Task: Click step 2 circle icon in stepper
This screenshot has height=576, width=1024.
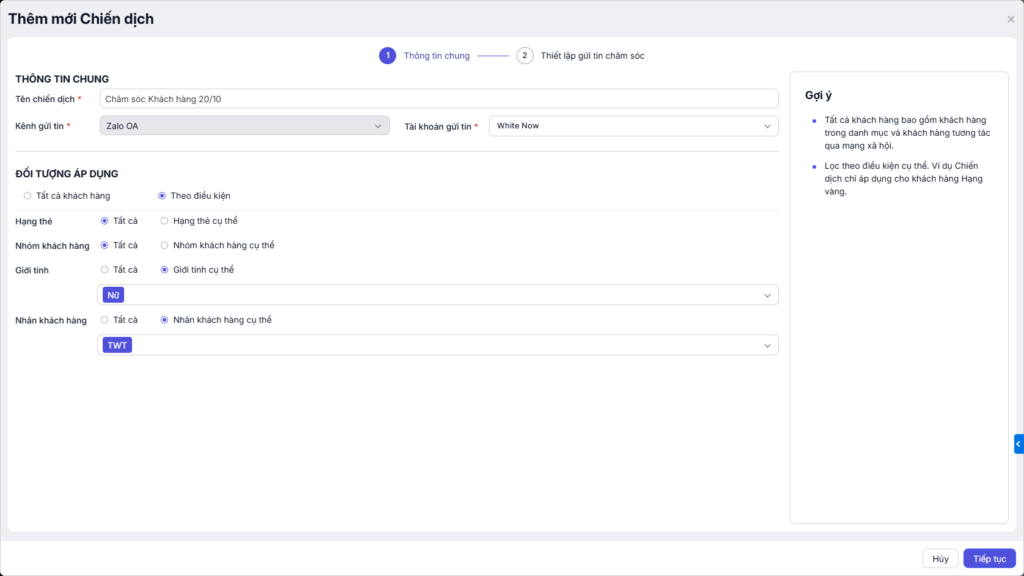Action: 525,56
